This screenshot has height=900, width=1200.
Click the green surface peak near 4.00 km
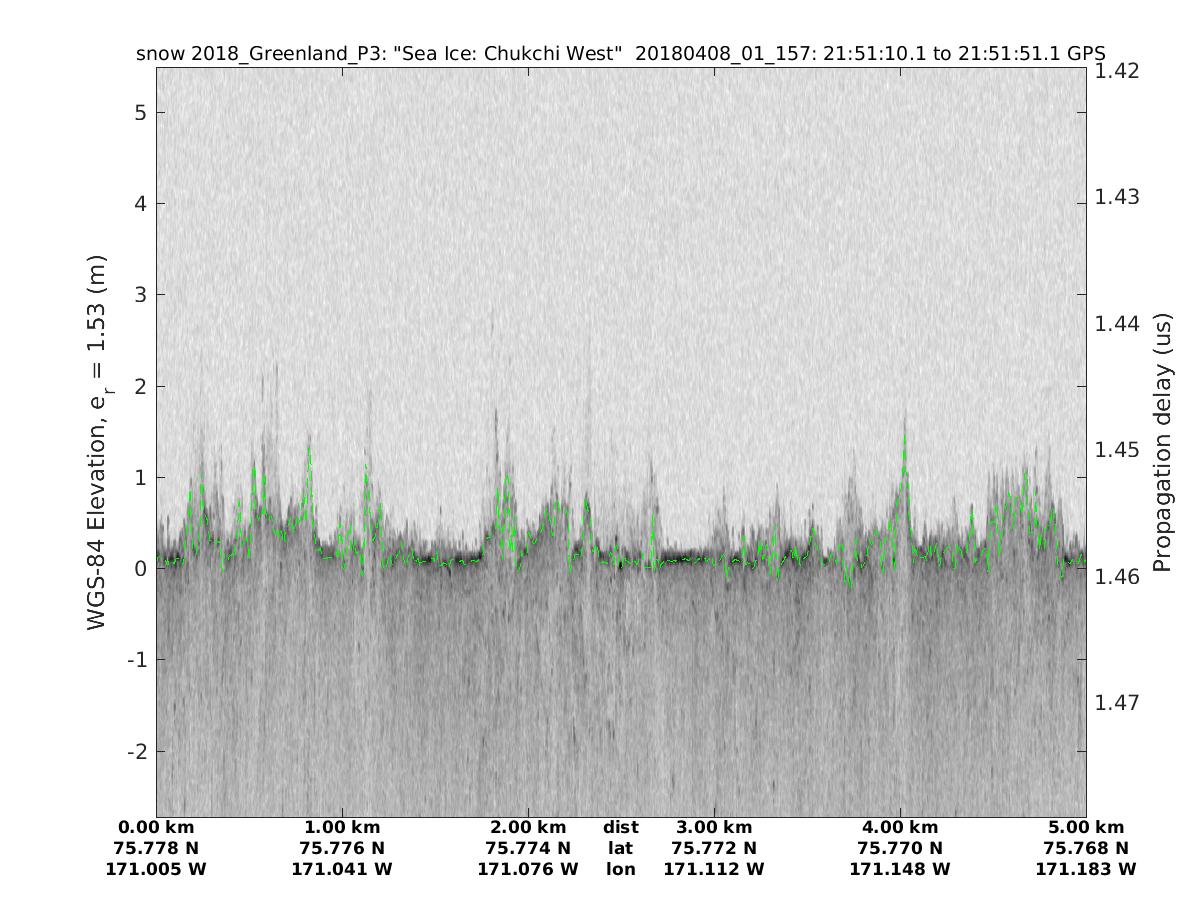click(905, 442)
